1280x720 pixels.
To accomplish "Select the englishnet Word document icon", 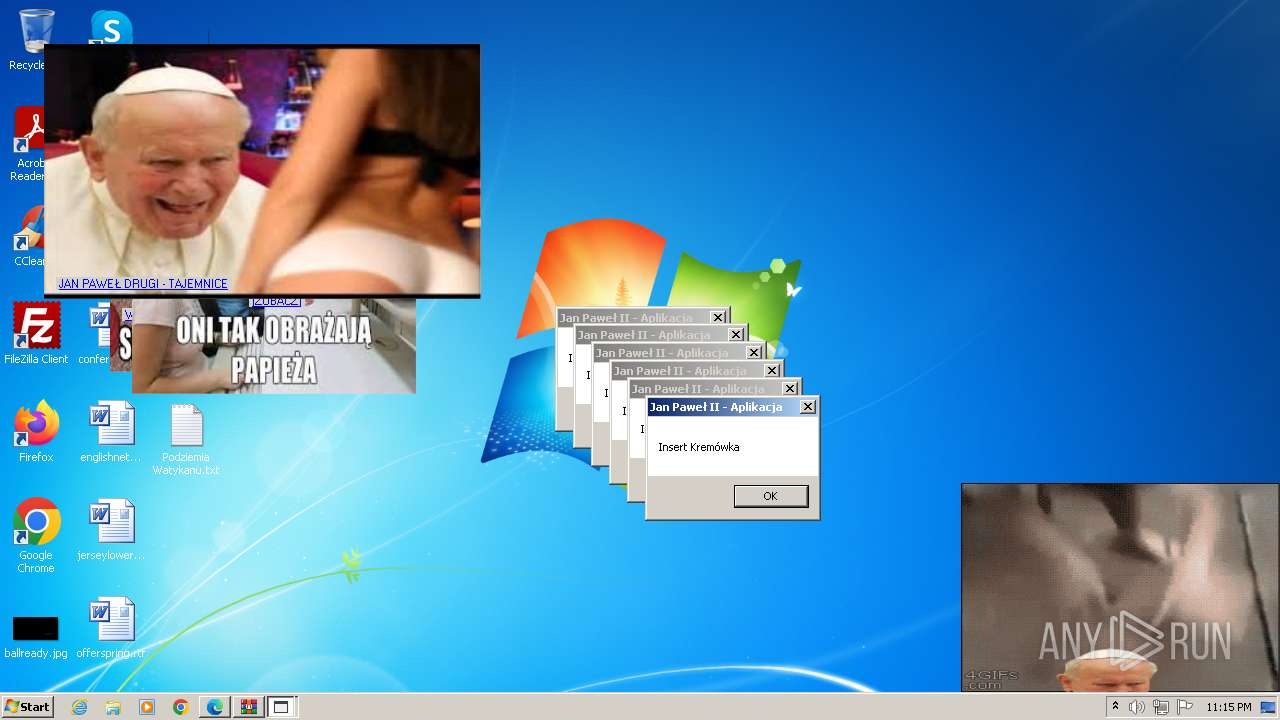I will click(x=111, y=432).
